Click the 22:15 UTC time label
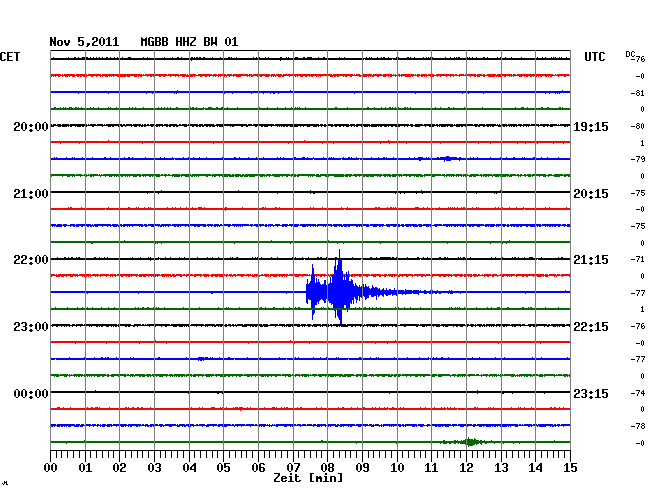Image resolution: width=650 pixels, height=494 pixels. [591, 327]
